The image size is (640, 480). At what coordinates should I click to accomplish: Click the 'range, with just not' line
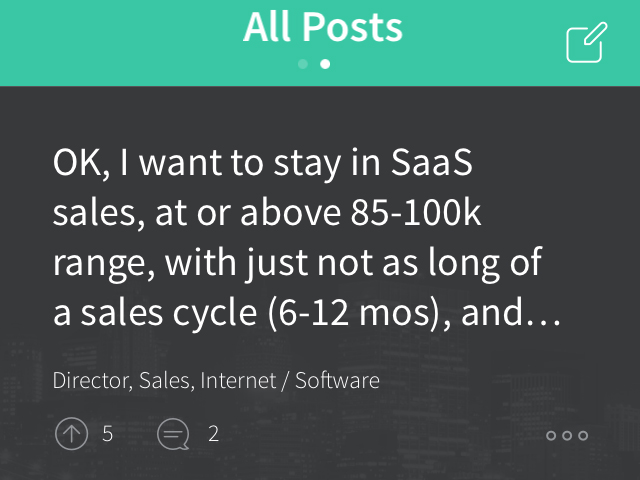(x=297, y=264)
